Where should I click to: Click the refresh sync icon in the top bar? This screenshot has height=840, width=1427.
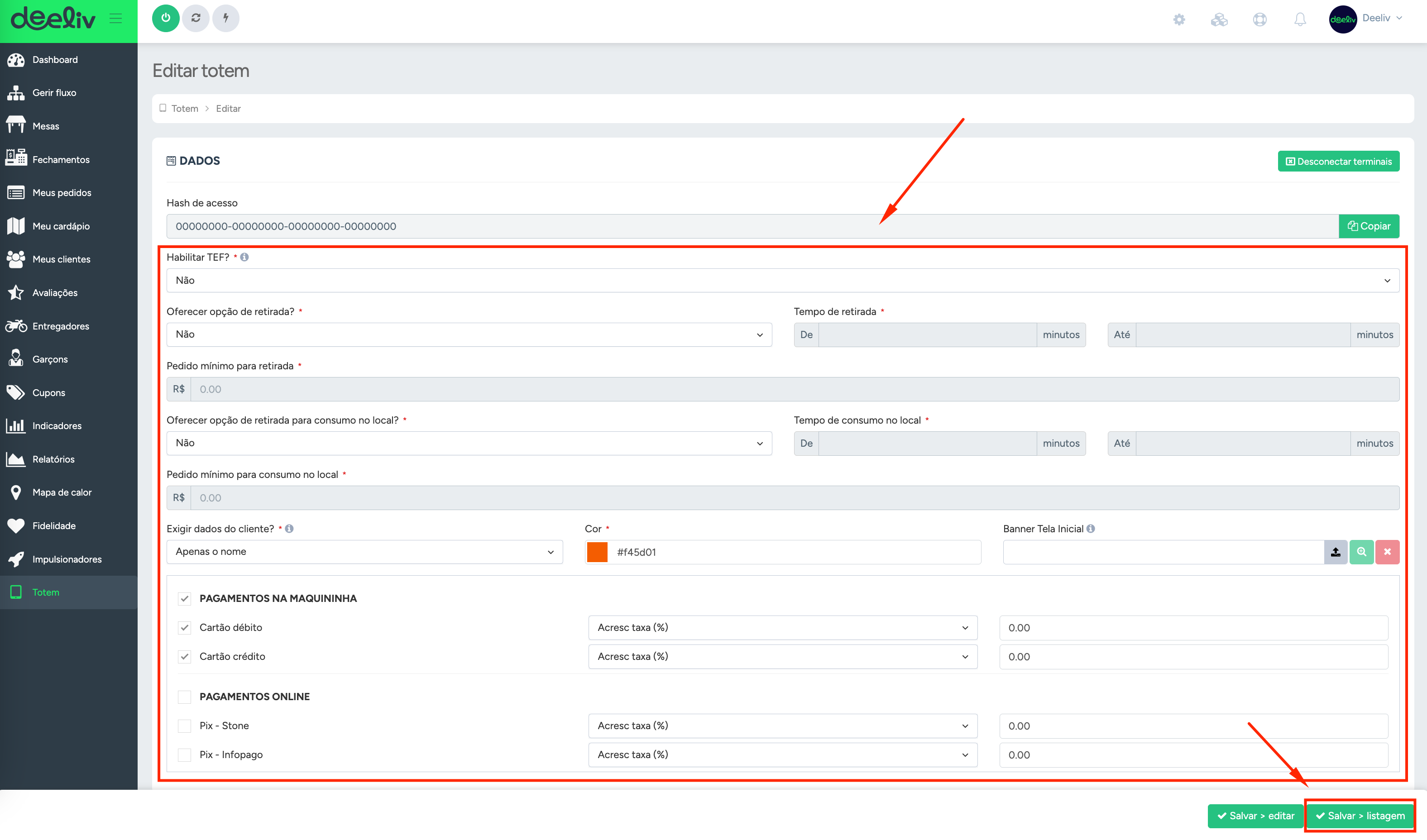coord(196,18)
